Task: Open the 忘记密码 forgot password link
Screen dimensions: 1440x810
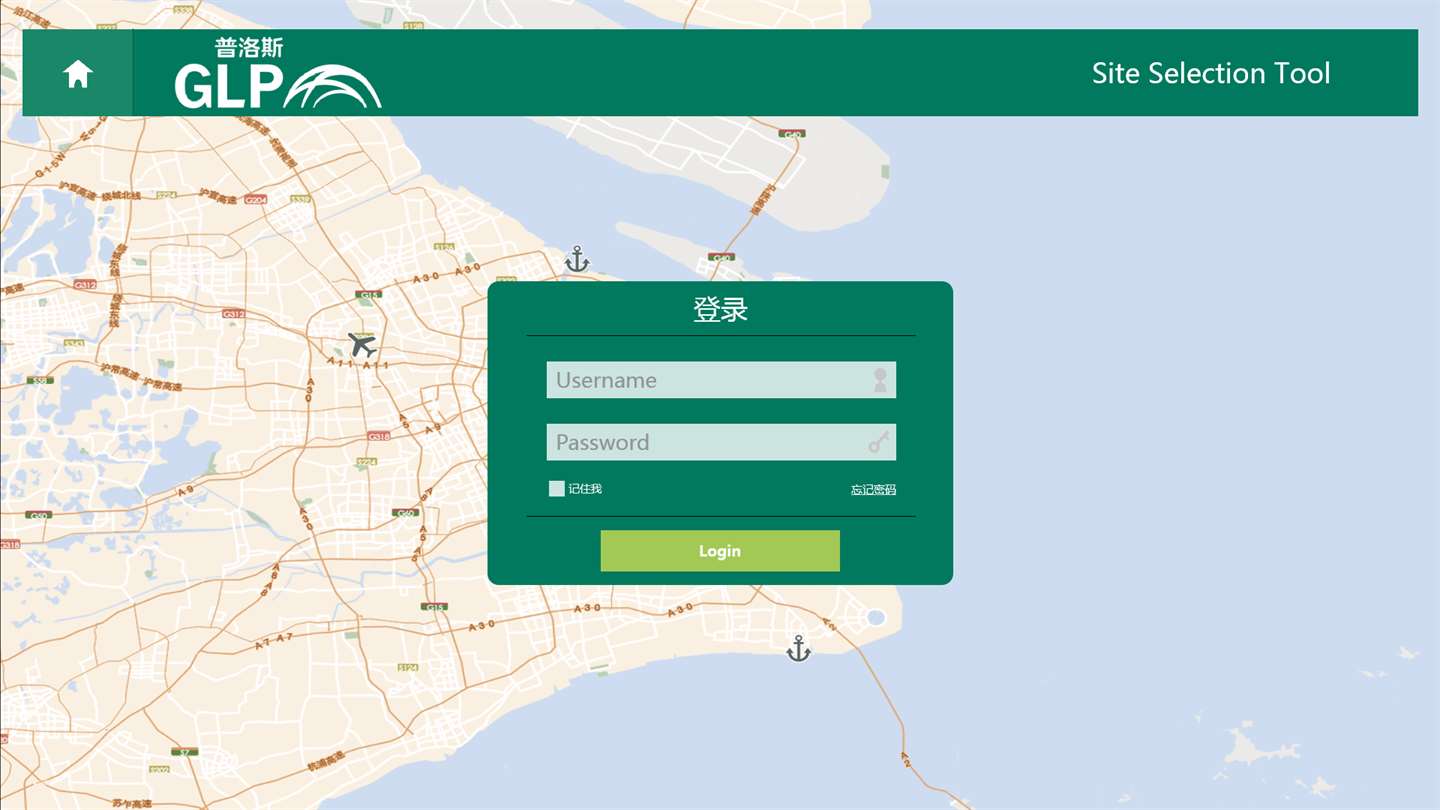Action: (873, 490)
